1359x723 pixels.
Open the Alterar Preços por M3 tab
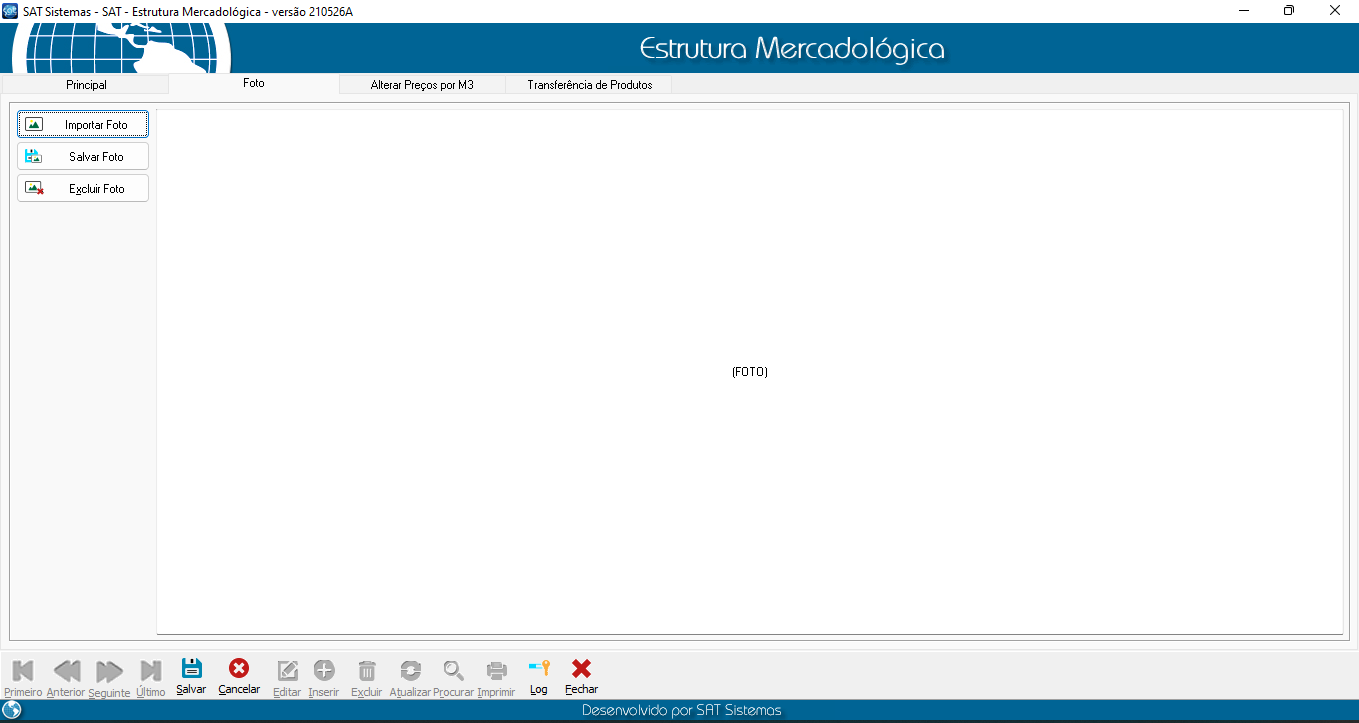(422, 85)
